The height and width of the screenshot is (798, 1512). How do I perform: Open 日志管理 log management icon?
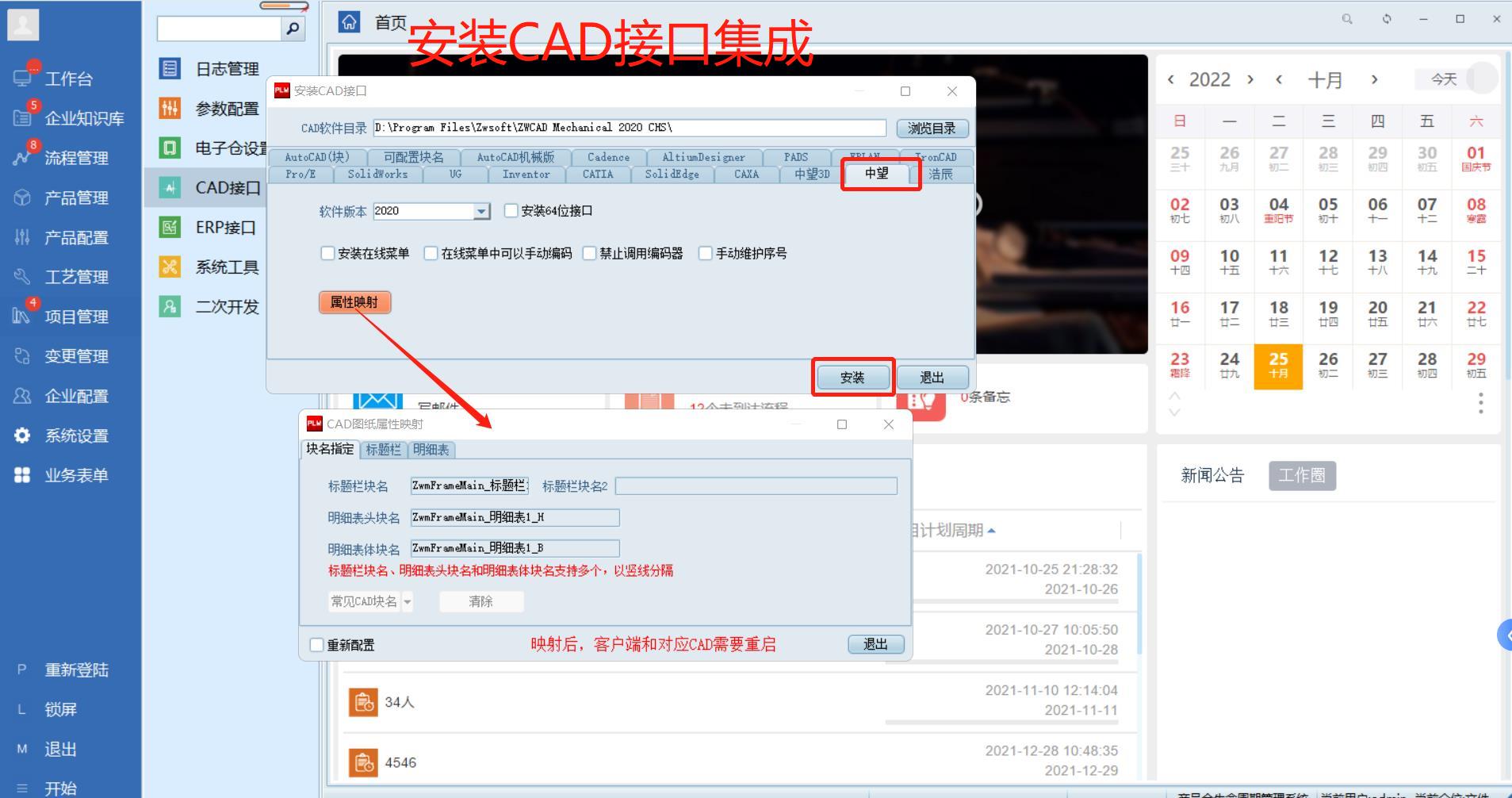click(170, 68)
